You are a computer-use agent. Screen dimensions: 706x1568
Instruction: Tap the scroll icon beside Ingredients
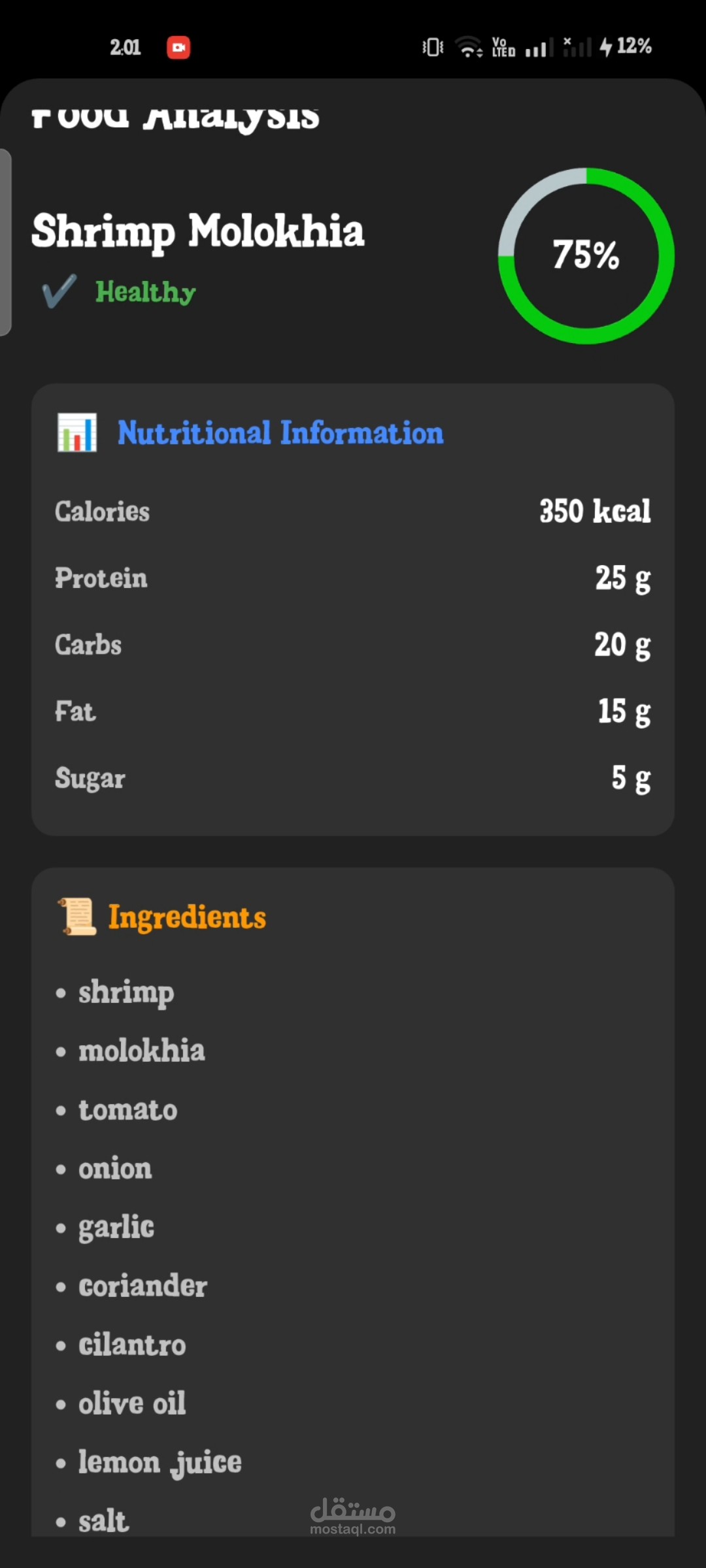[x=78, y=917]
